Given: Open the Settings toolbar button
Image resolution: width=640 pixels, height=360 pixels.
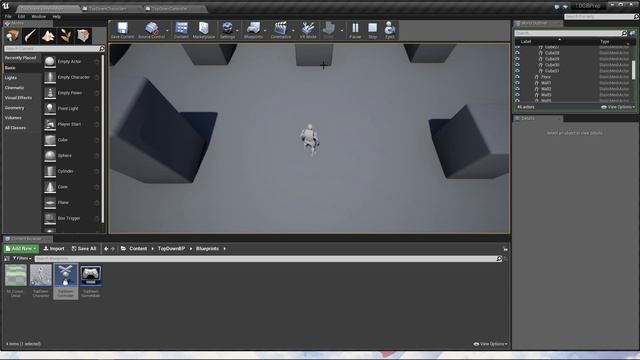Looking at the screenshot, I should [227, 31].
